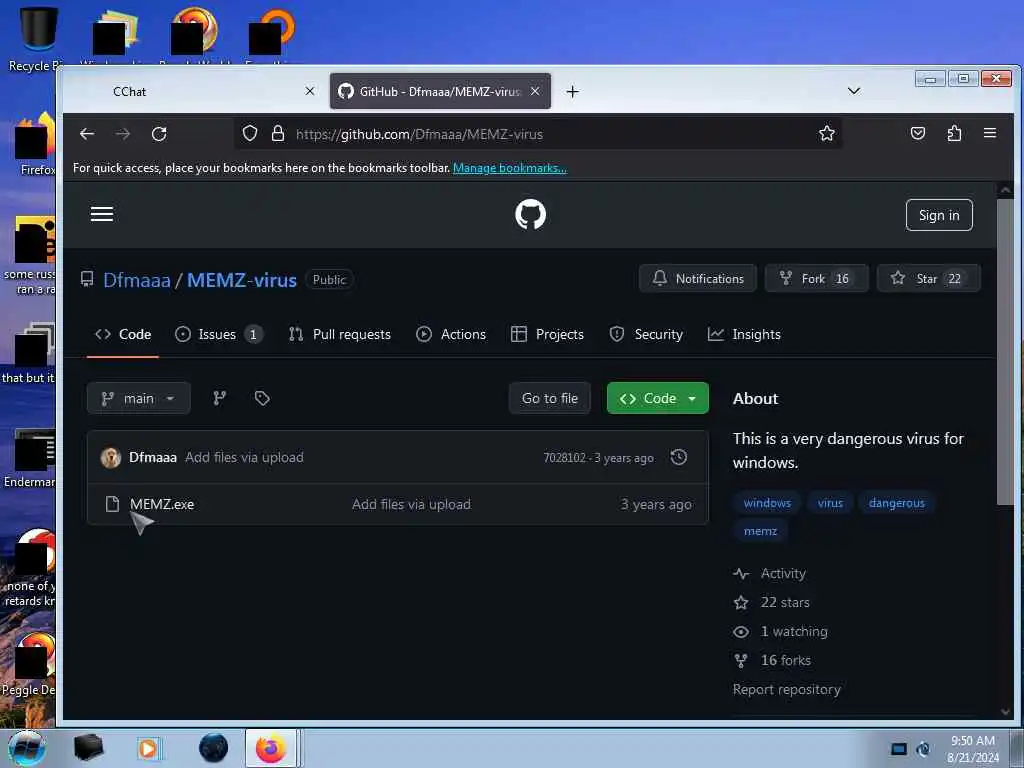Close the CChat tab

click(x=310, y=91)
